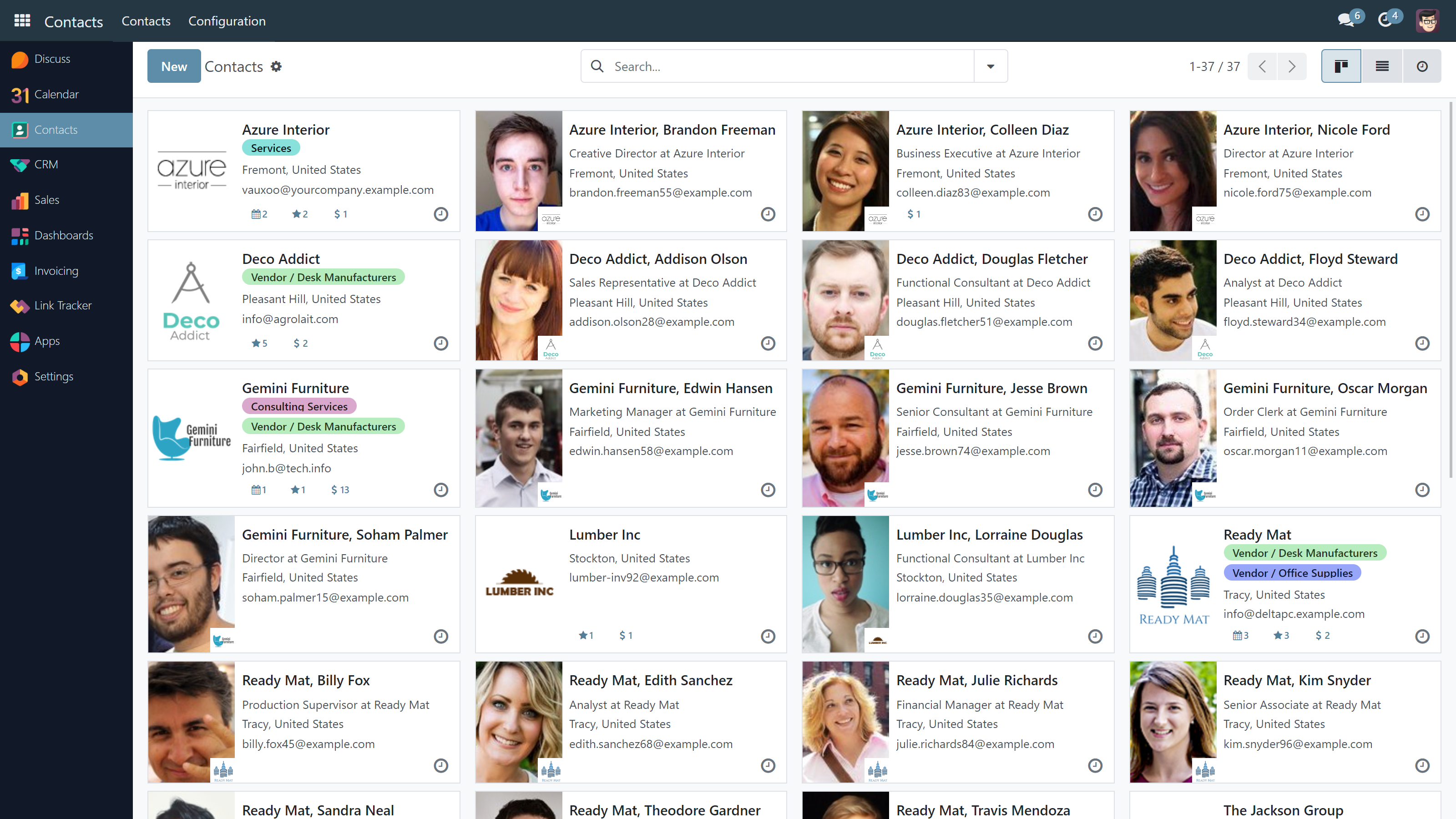Open the Discuss app in sidebar
The width and height of the screenshot is (1456, 819).
pos(52,59)
